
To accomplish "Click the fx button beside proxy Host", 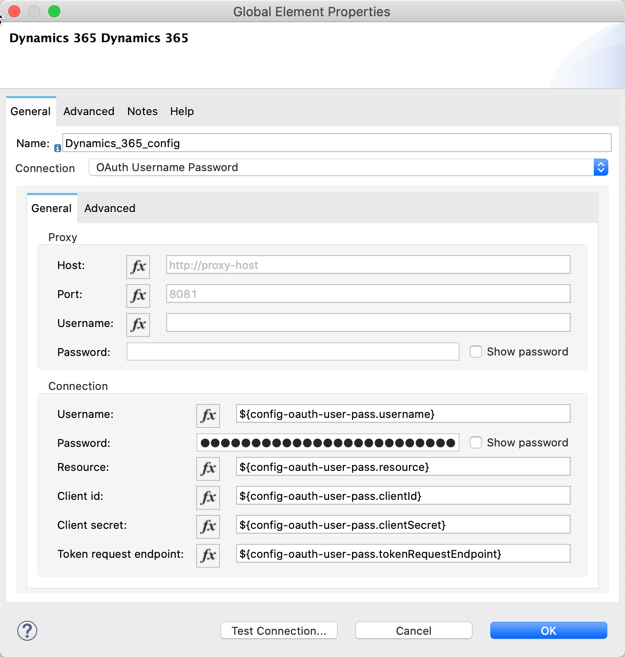I will (x=138, y=266).
